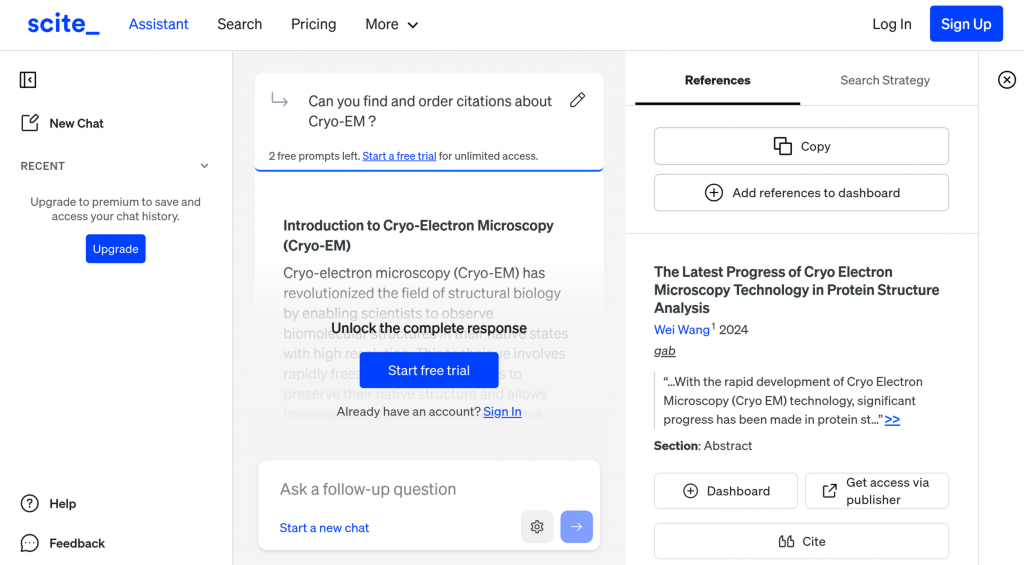The image size is (1024, 565).
Task: Expand the quote with >> link
Action: [892, 420]
